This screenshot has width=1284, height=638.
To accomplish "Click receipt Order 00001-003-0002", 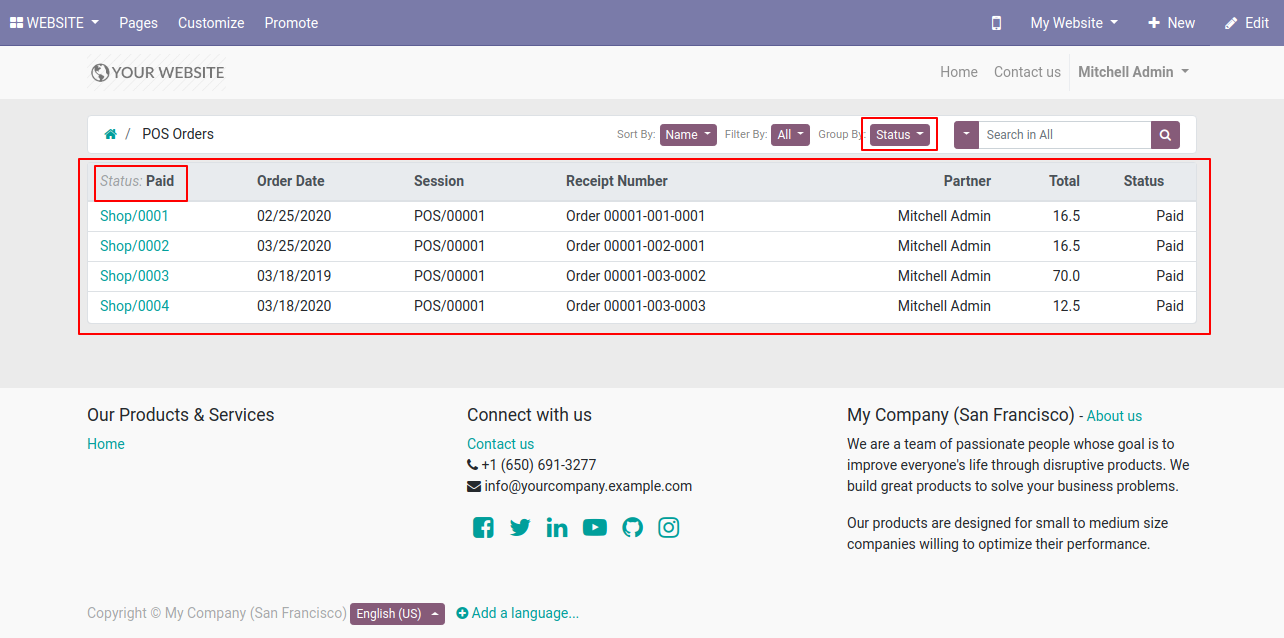I will pyautogui.click(x=636, y=276).
